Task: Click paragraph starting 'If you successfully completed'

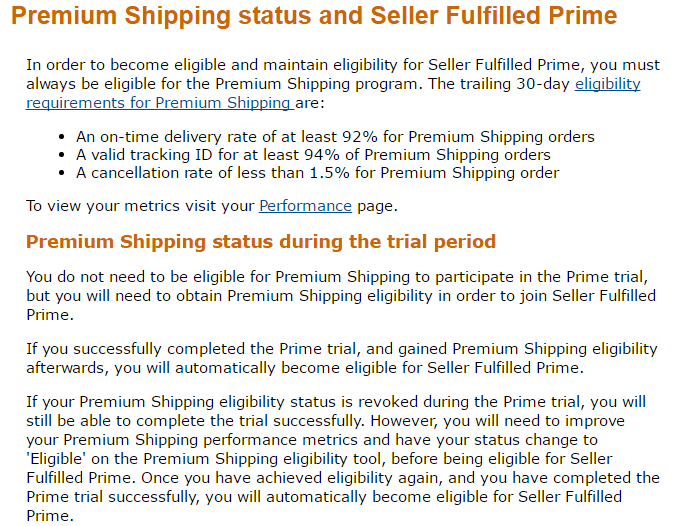Action: click(x=342, y=358)
